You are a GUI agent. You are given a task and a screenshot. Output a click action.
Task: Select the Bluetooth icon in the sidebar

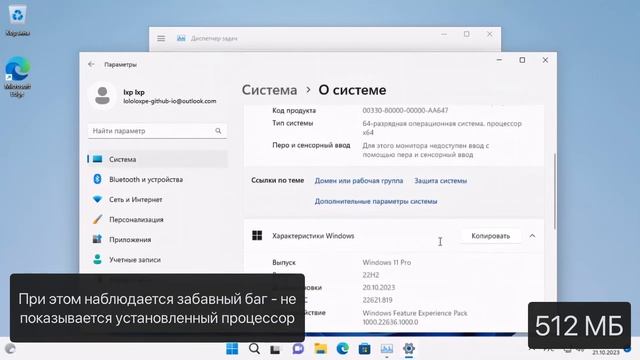point(97,179)
